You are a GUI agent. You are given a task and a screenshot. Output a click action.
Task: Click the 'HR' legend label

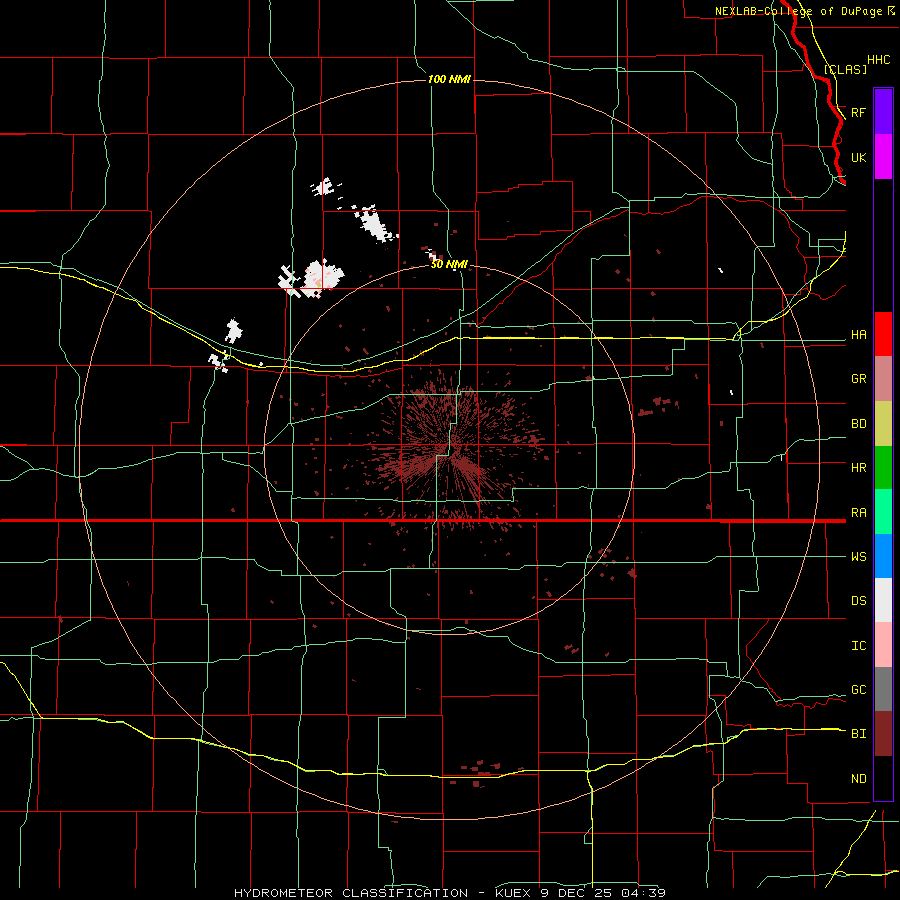tap(859, 468)
